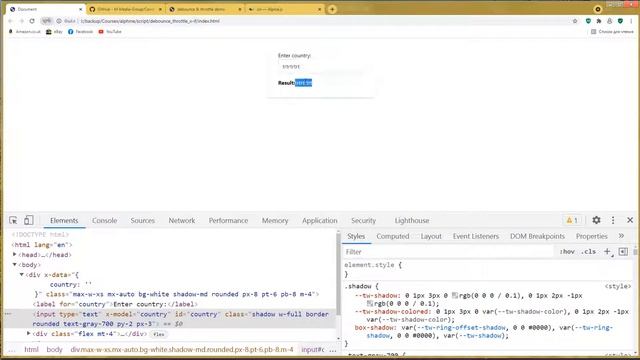Toggle the computed styles sidebar icon

point(623,251)
